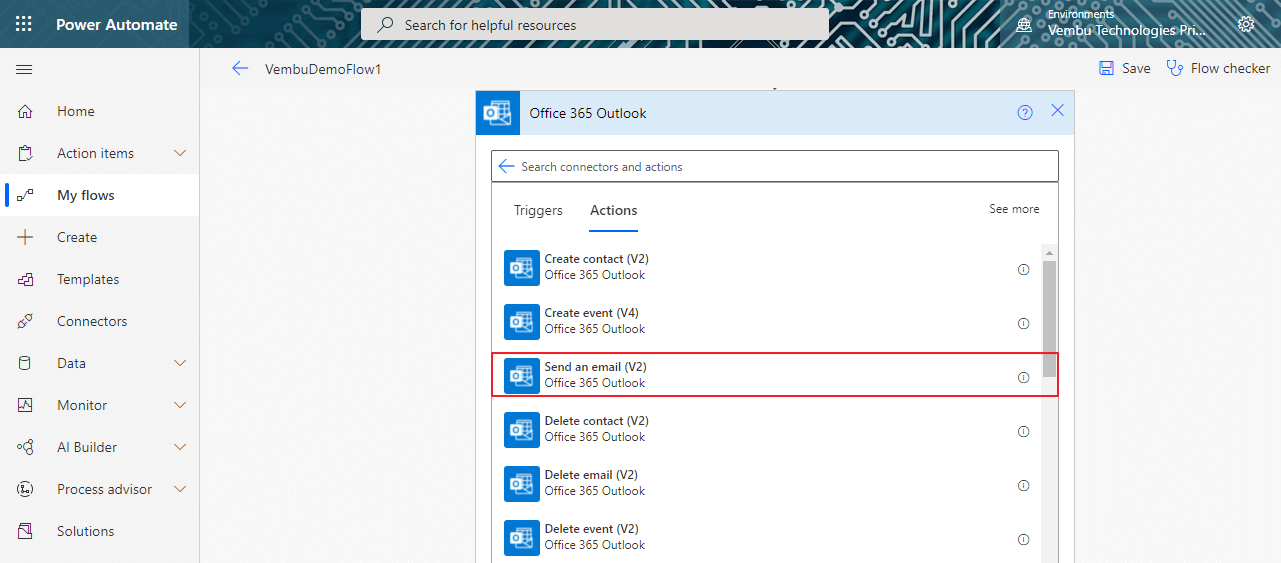Select the Actions tab
Image resolution: width=1281 pixels, height=563 pixels.
pos(613,210)
